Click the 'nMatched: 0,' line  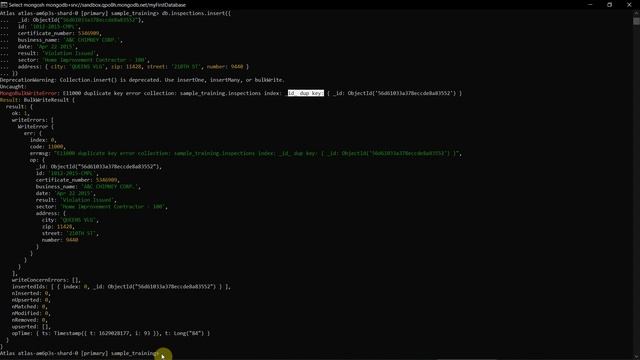[x=30, y=307]
